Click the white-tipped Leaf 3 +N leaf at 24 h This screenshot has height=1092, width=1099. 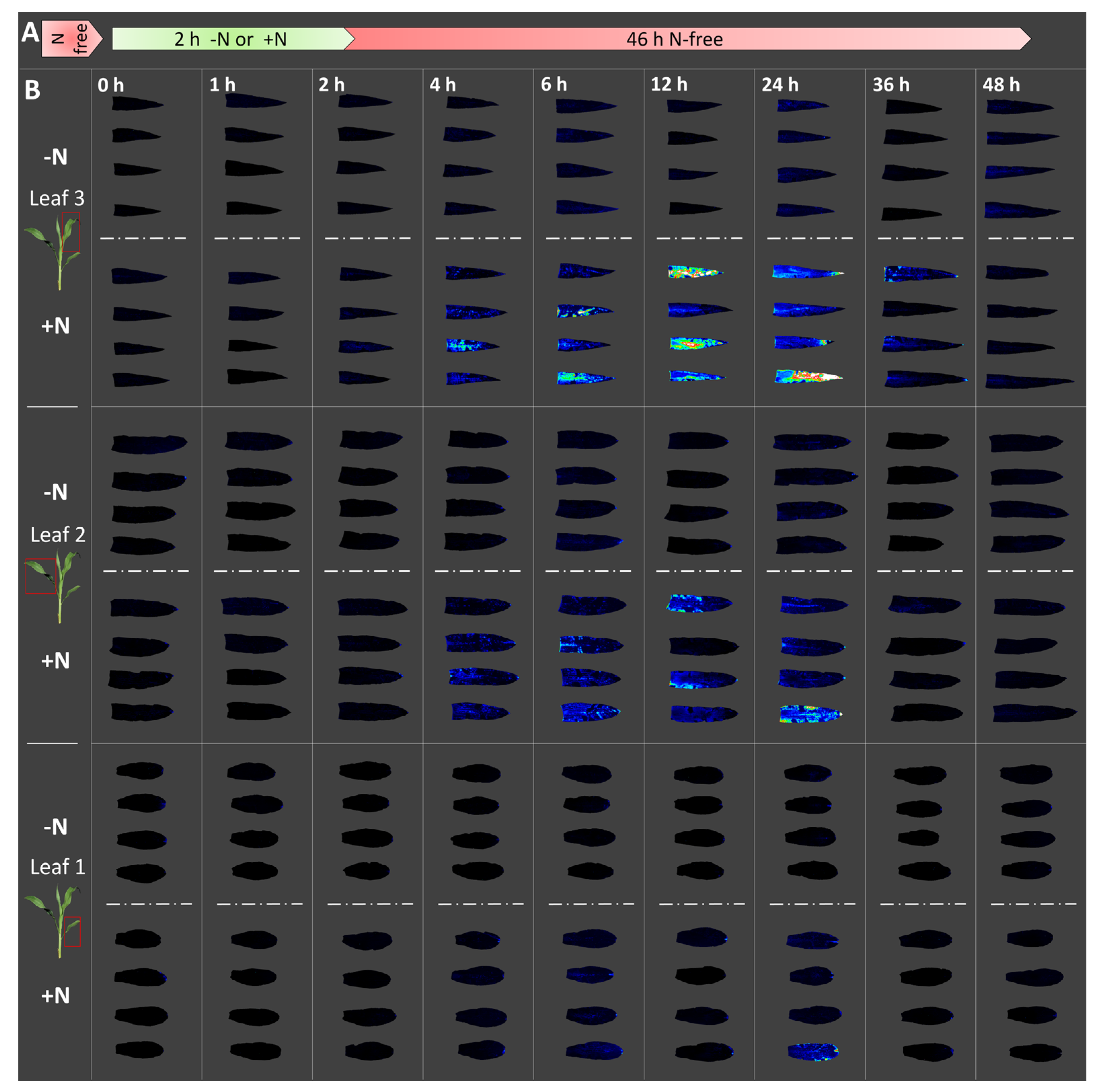click(x=808, y=376)
